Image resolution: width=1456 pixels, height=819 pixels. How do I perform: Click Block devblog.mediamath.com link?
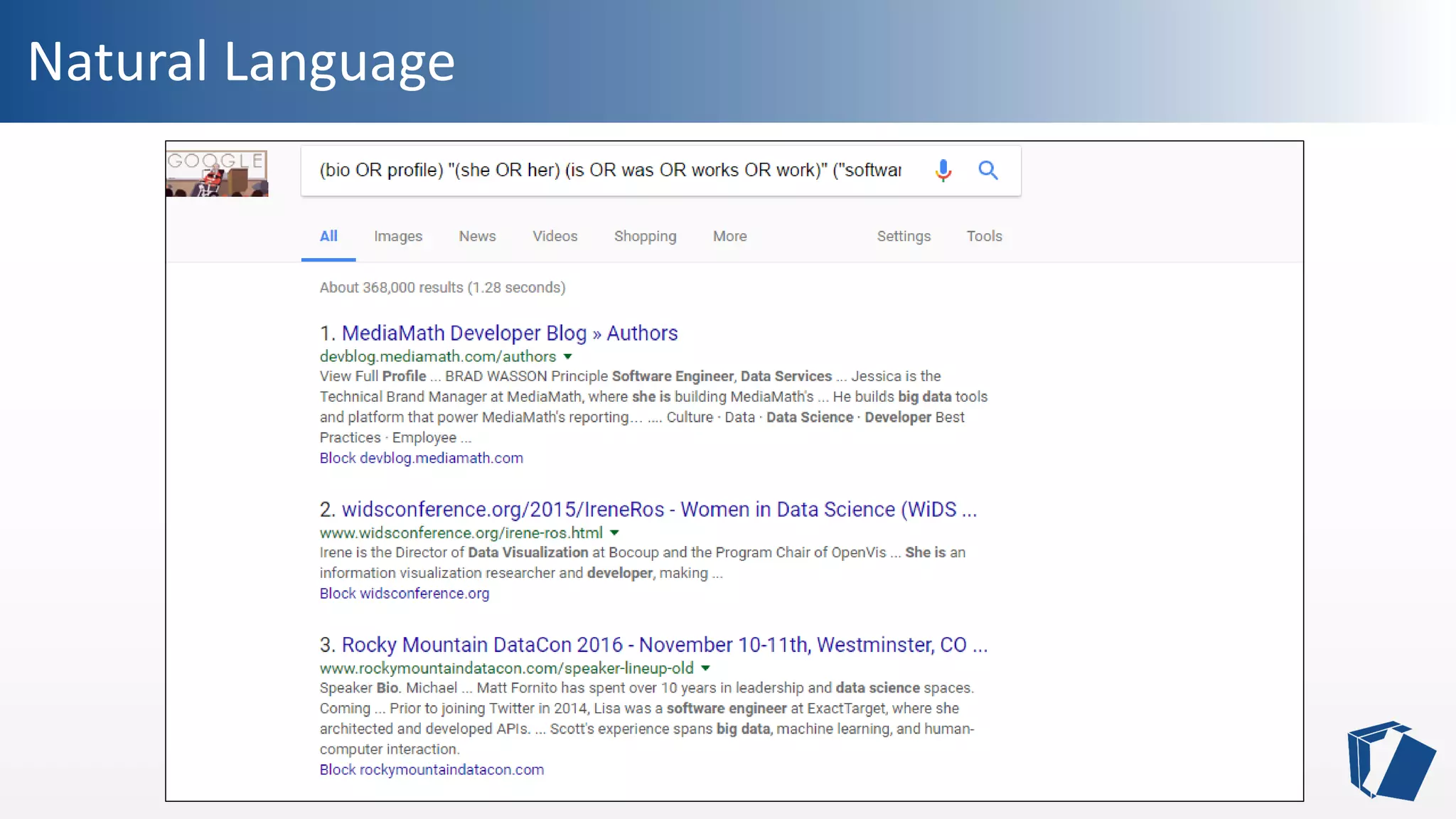421,458
